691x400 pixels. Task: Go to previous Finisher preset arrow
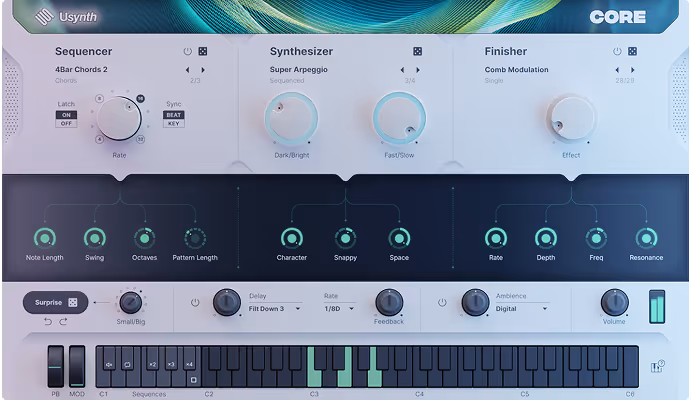coord(617,70)
